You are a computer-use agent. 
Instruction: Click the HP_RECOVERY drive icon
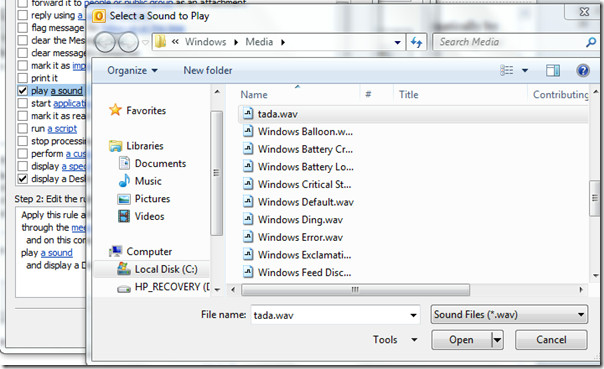pyautogui.click(x=124, y=288)
